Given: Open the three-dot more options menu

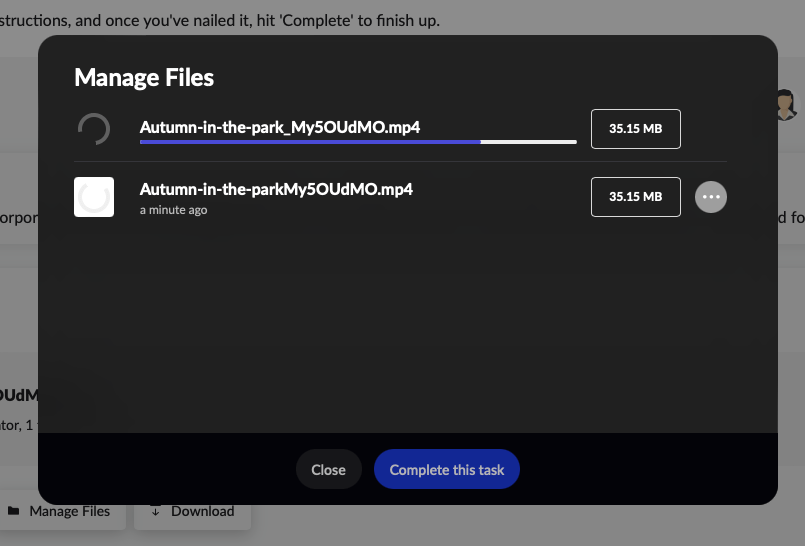Looking at the screenshot, I should [x=711, y=197].
